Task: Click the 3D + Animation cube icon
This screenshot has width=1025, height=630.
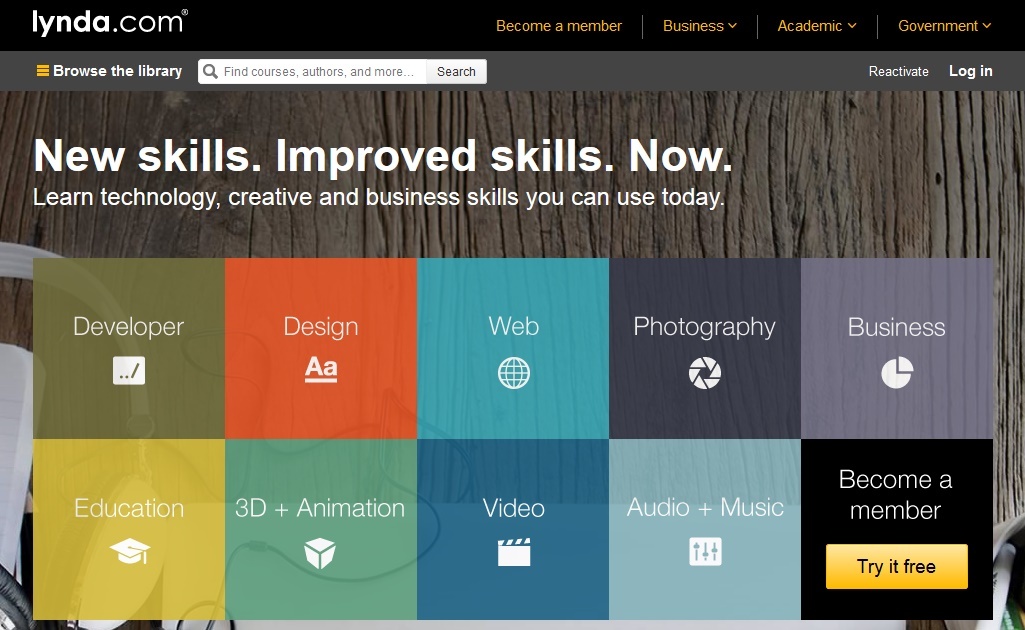Action: tap(320, 554)
